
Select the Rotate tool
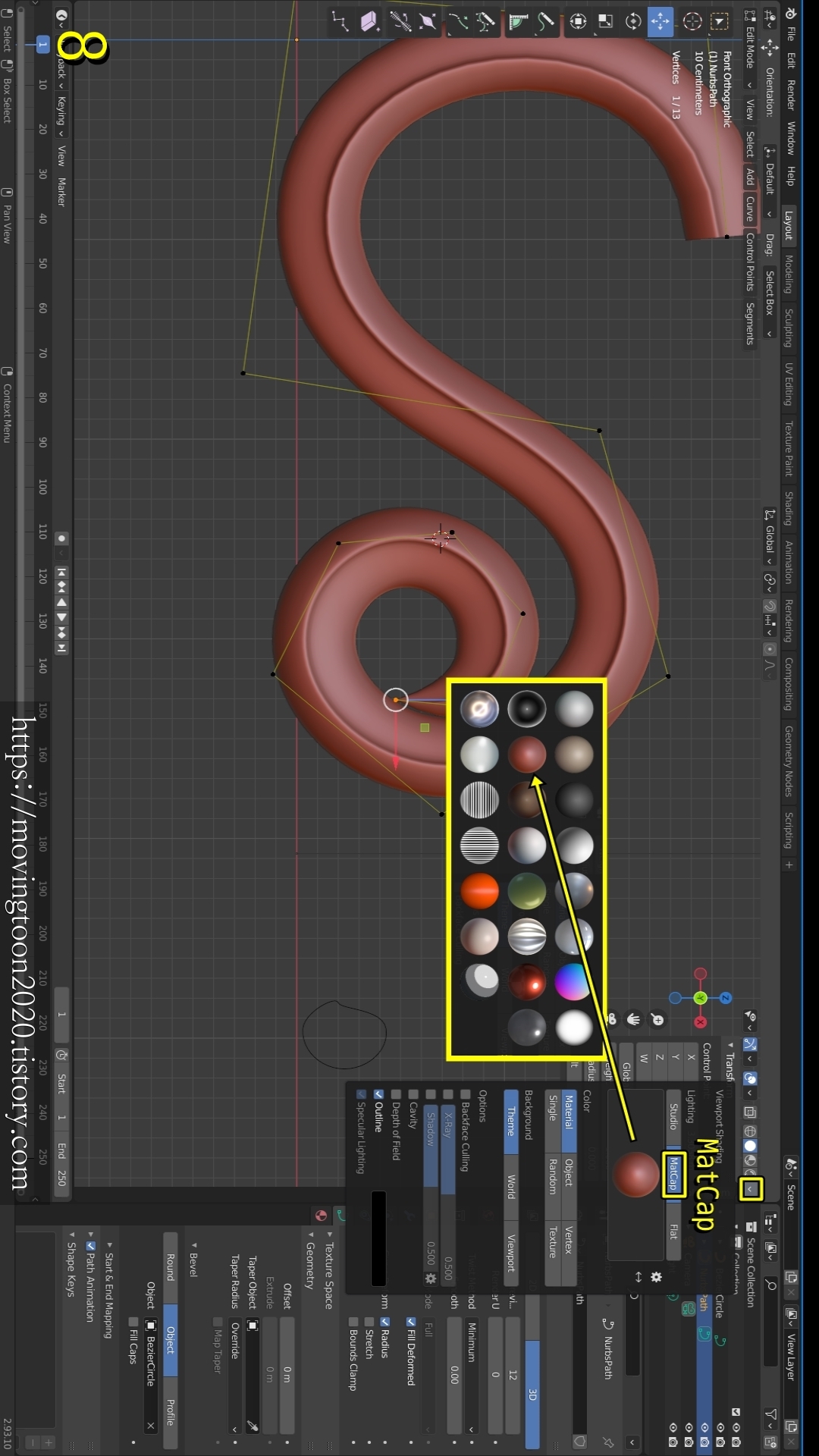pos(633,21)
